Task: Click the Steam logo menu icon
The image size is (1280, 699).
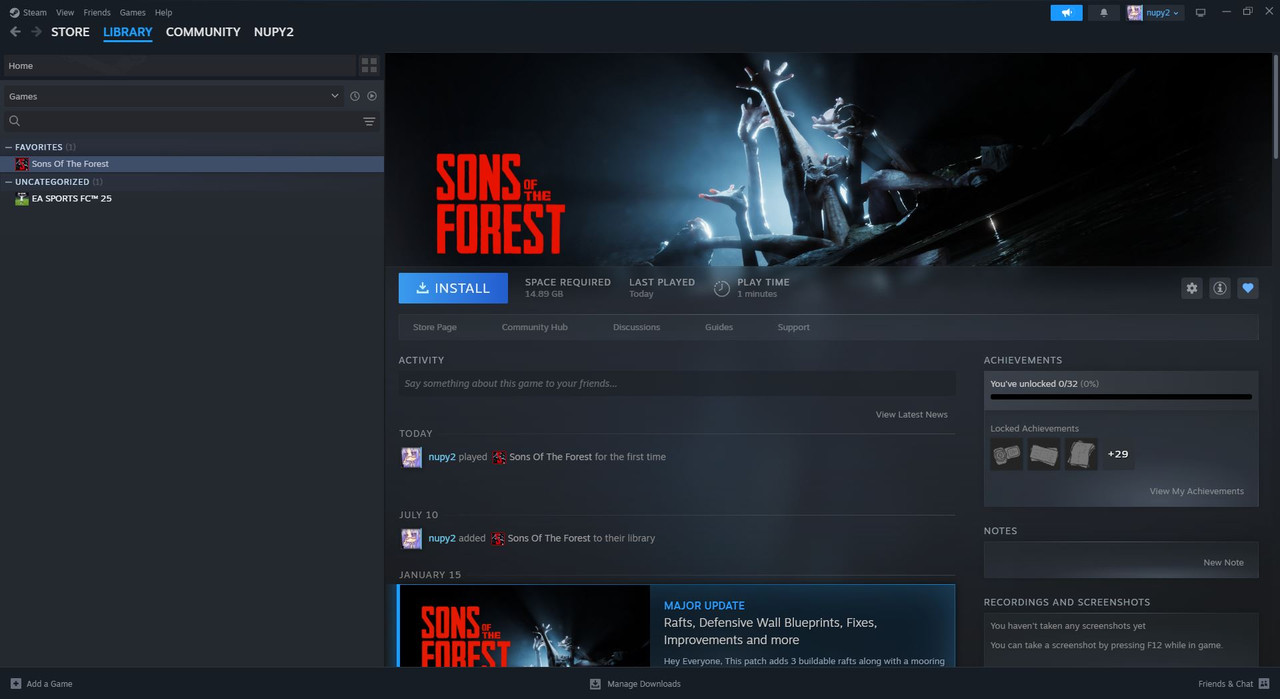Action: [14, 12]
